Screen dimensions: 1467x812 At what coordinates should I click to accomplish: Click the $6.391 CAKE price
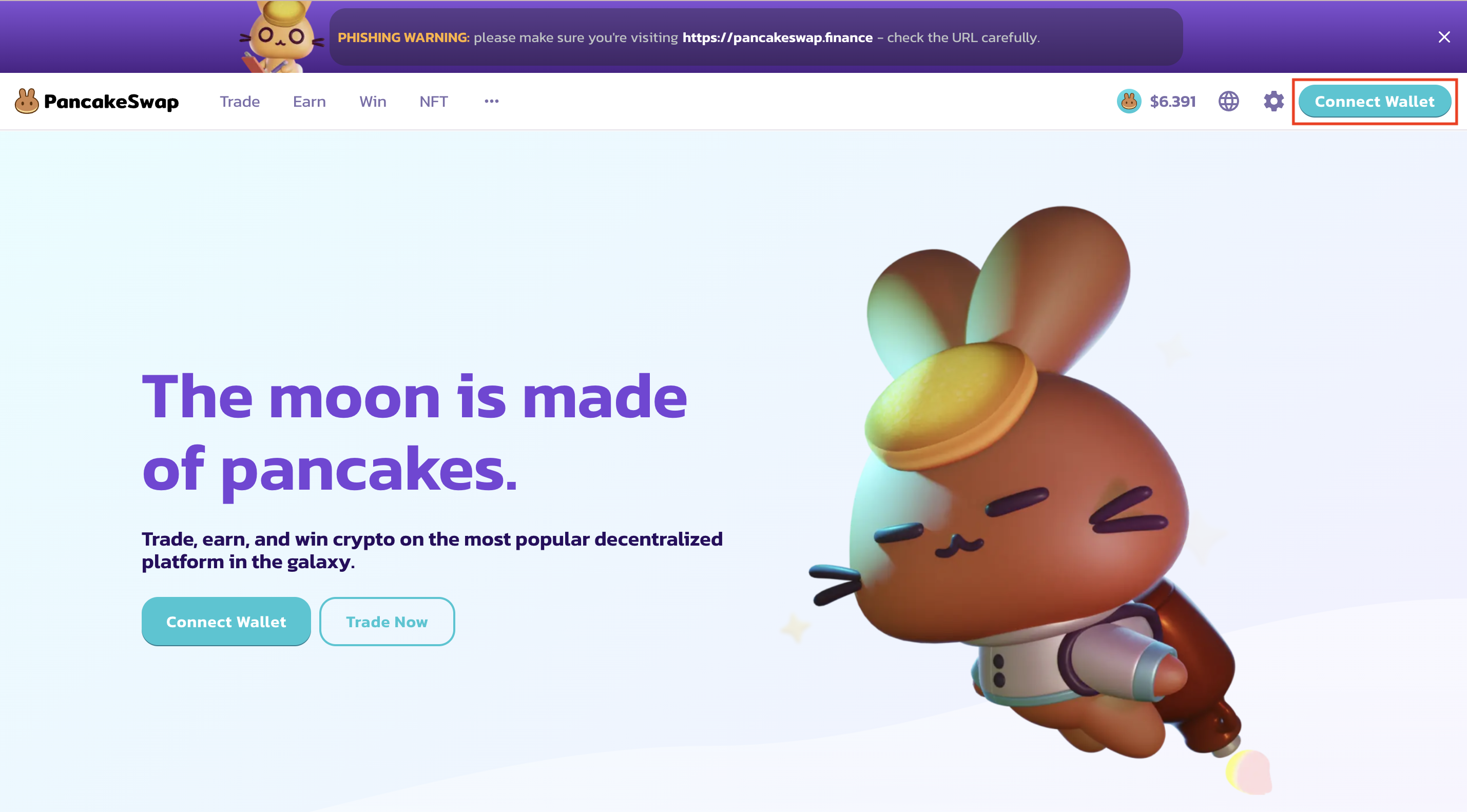(x=1172, y=101)
